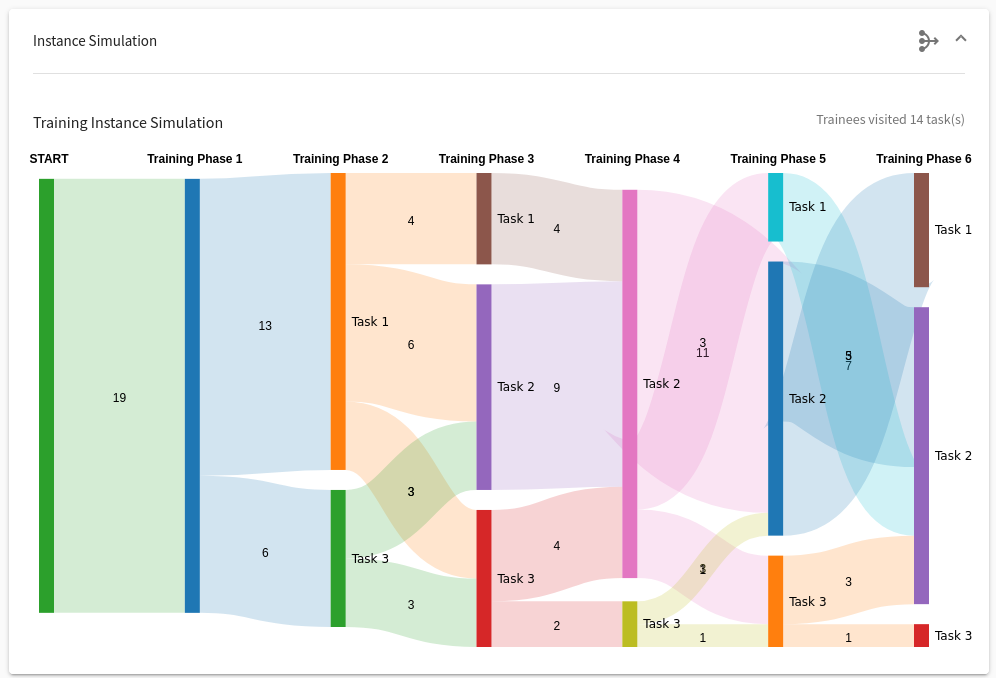The width and height of the screenshot is (996, 678).
Task: Click the flow link labeled 19
Action: [119, 397]
